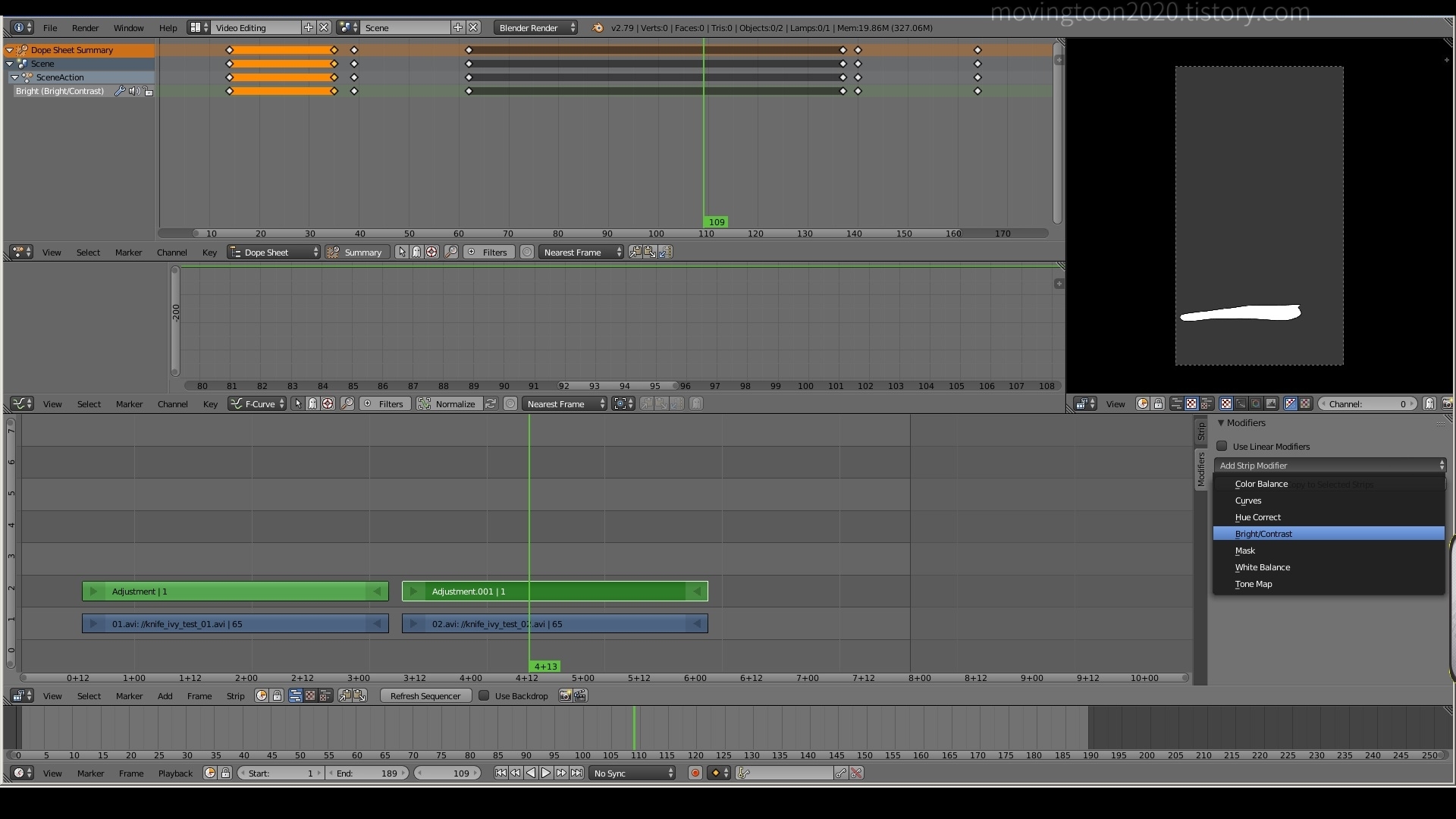This screenshot has width=1456, height=819.
Task: Open the Strip menu in sequencer header
Action: pyautogui.click(x=235, y=696)
